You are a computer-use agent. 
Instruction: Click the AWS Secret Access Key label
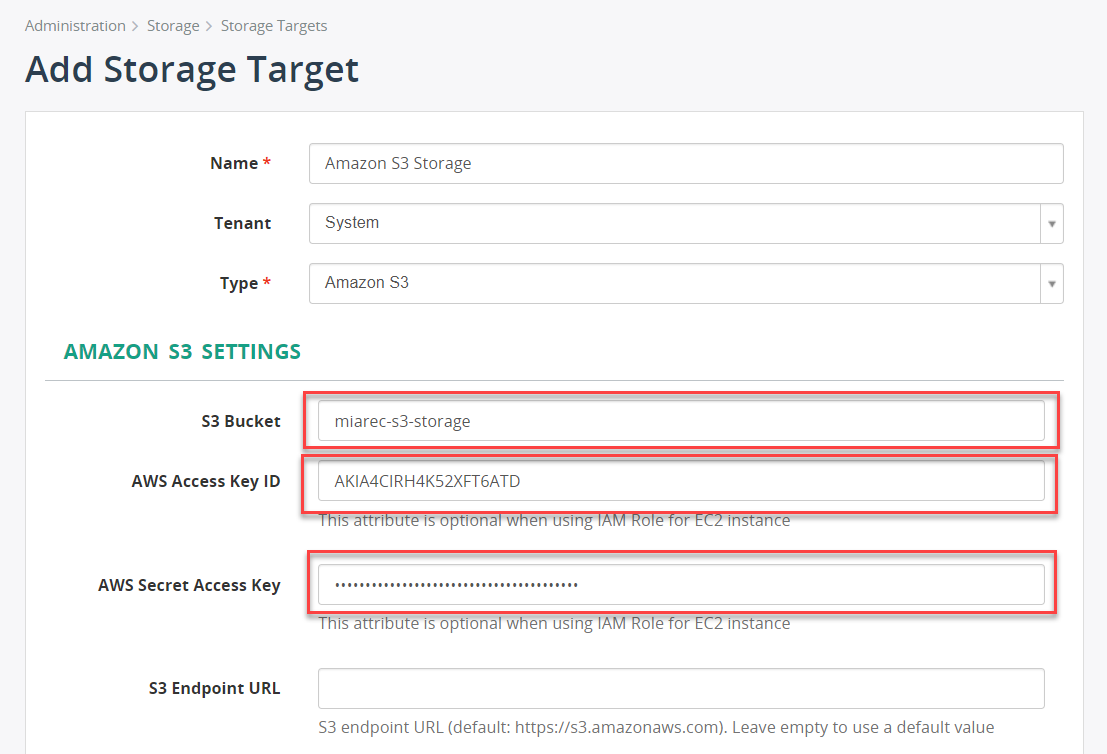point(189,585)
